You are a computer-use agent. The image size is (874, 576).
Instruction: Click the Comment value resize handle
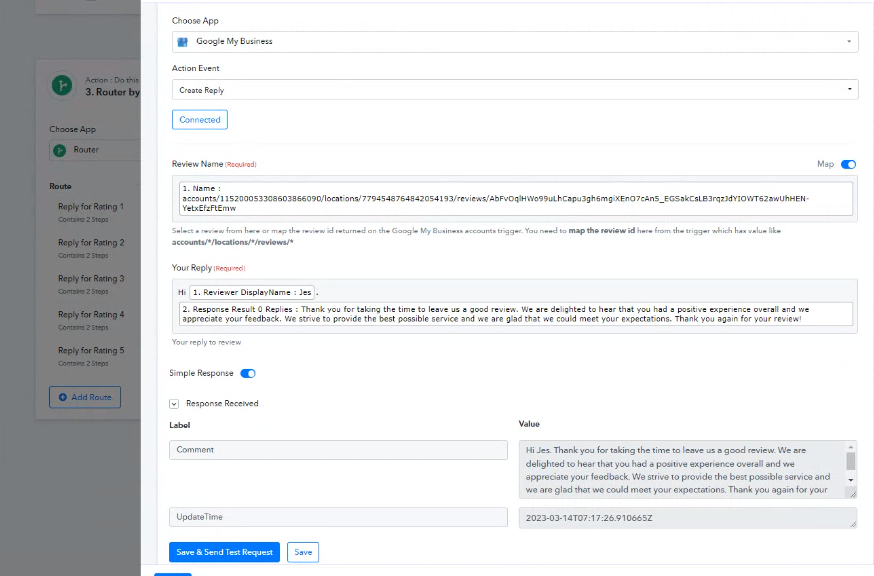[x=852, y=493]
